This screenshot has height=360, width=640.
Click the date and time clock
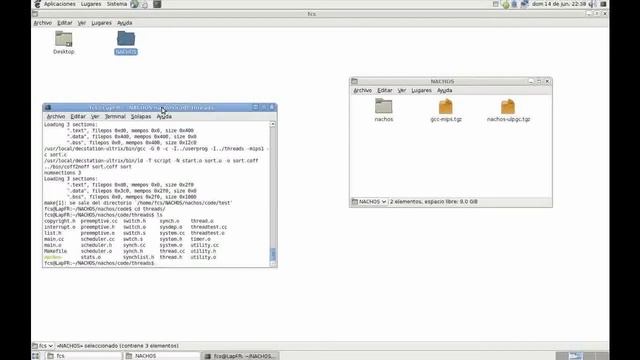coord(559,4)
